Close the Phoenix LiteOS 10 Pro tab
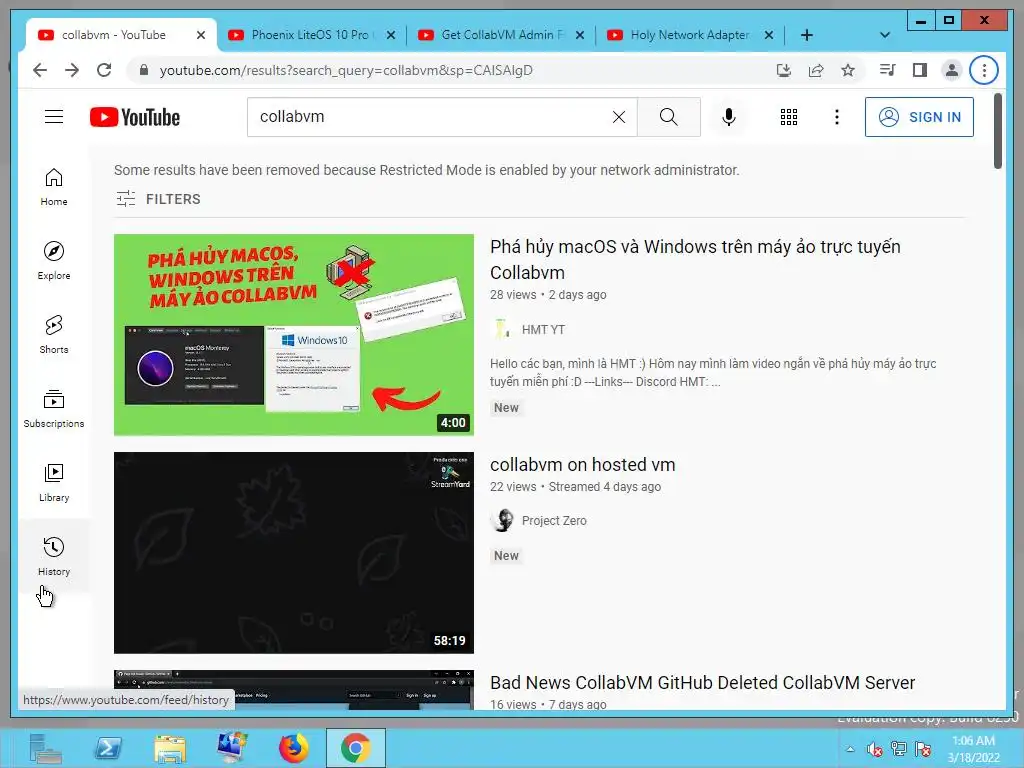The width and height of the screenshot is (1024, 768). pyautogui.click(x=391, y=35)
